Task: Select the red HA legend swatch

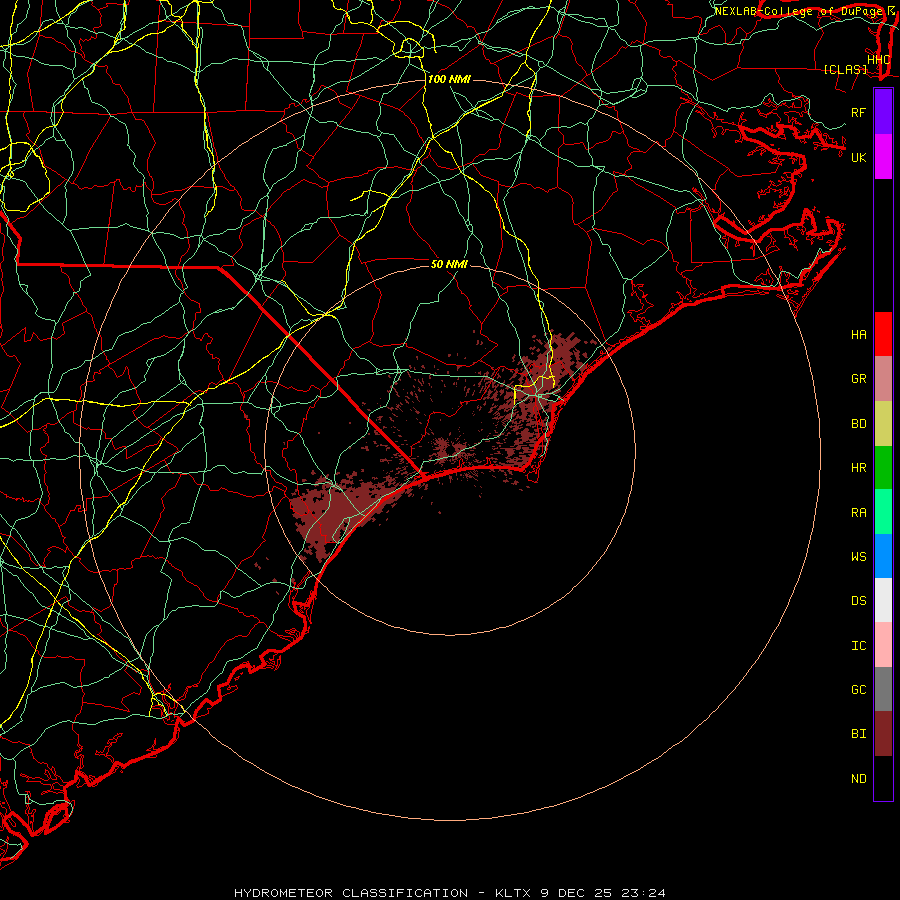Action: [x=883, y=334]
